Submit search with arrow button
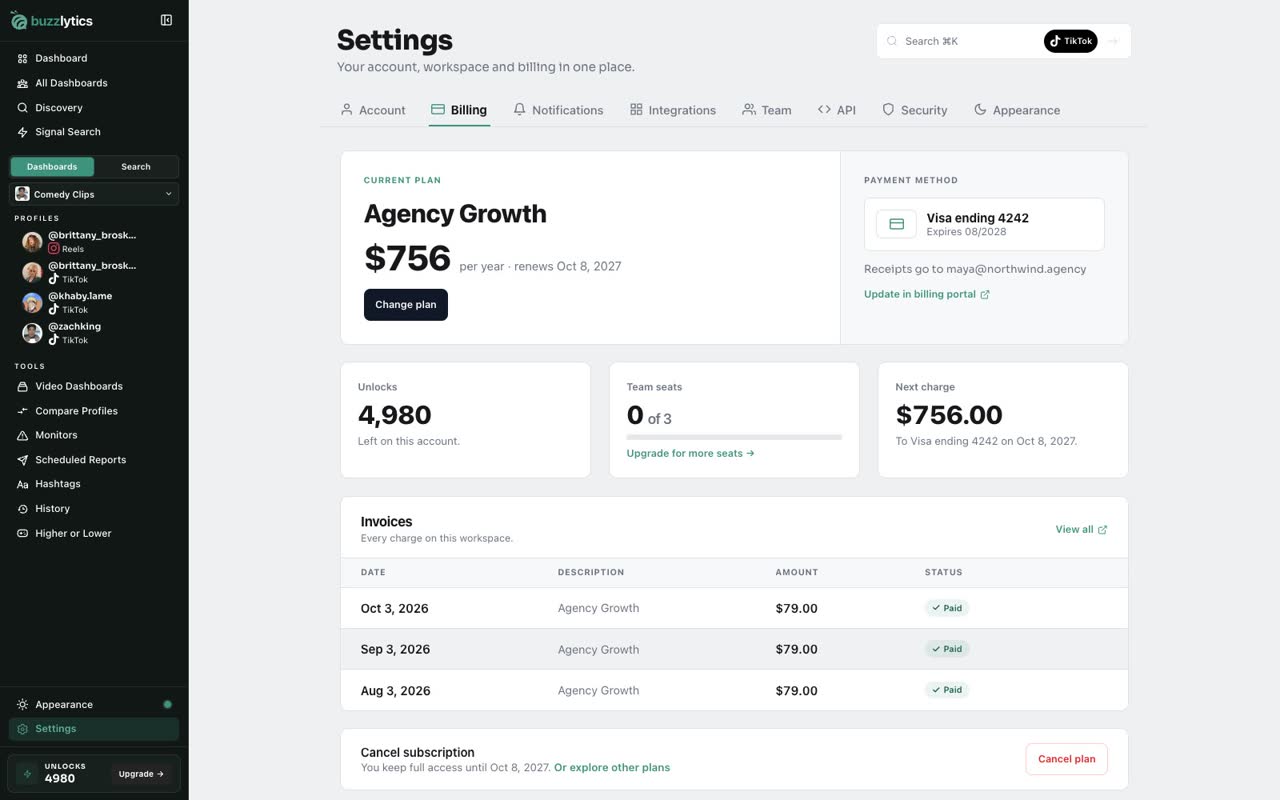 tap(1113, 41)
